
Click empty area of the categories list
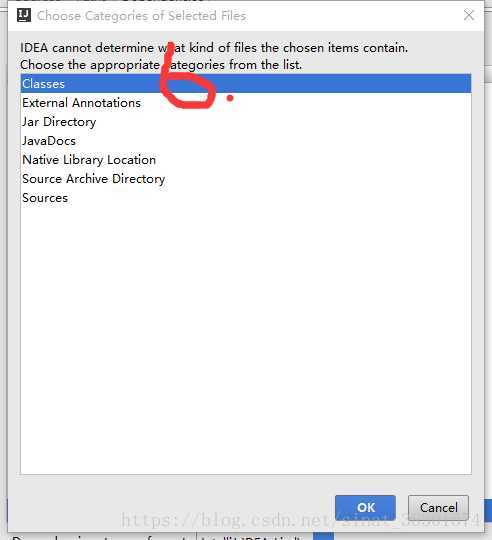pos(245,338)
